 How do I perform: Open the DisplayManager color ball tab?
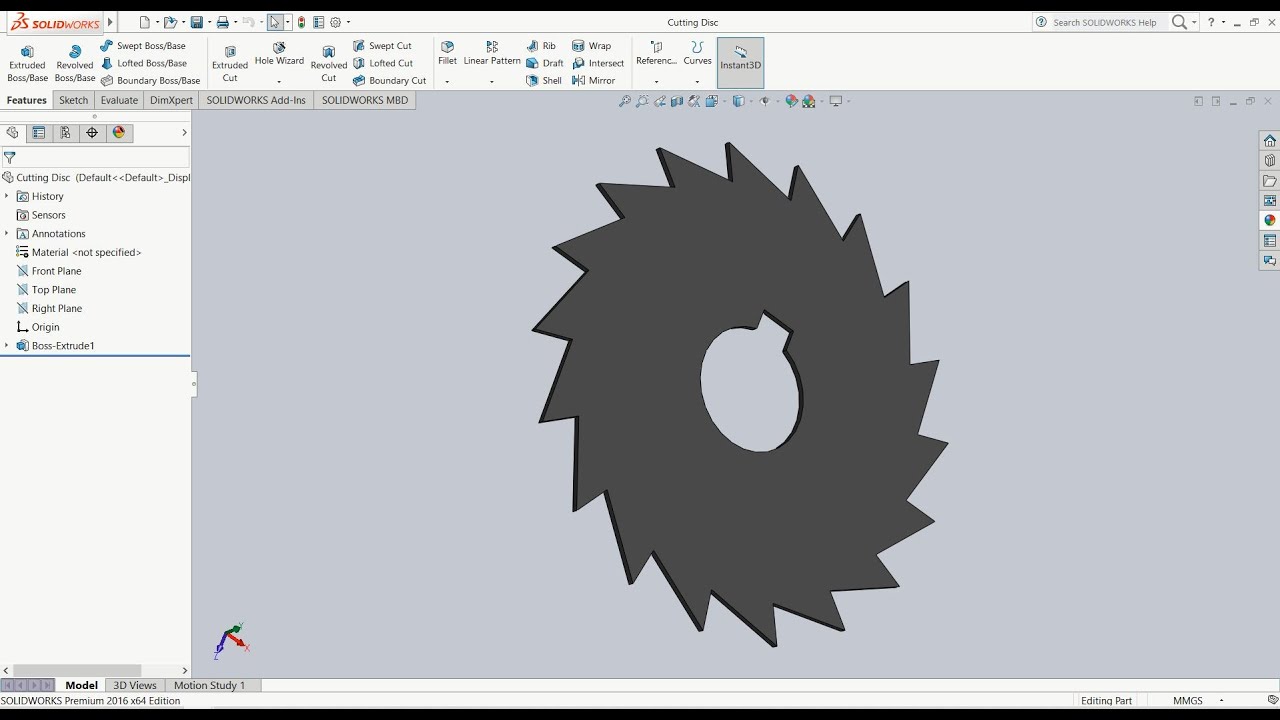point(119,133)
